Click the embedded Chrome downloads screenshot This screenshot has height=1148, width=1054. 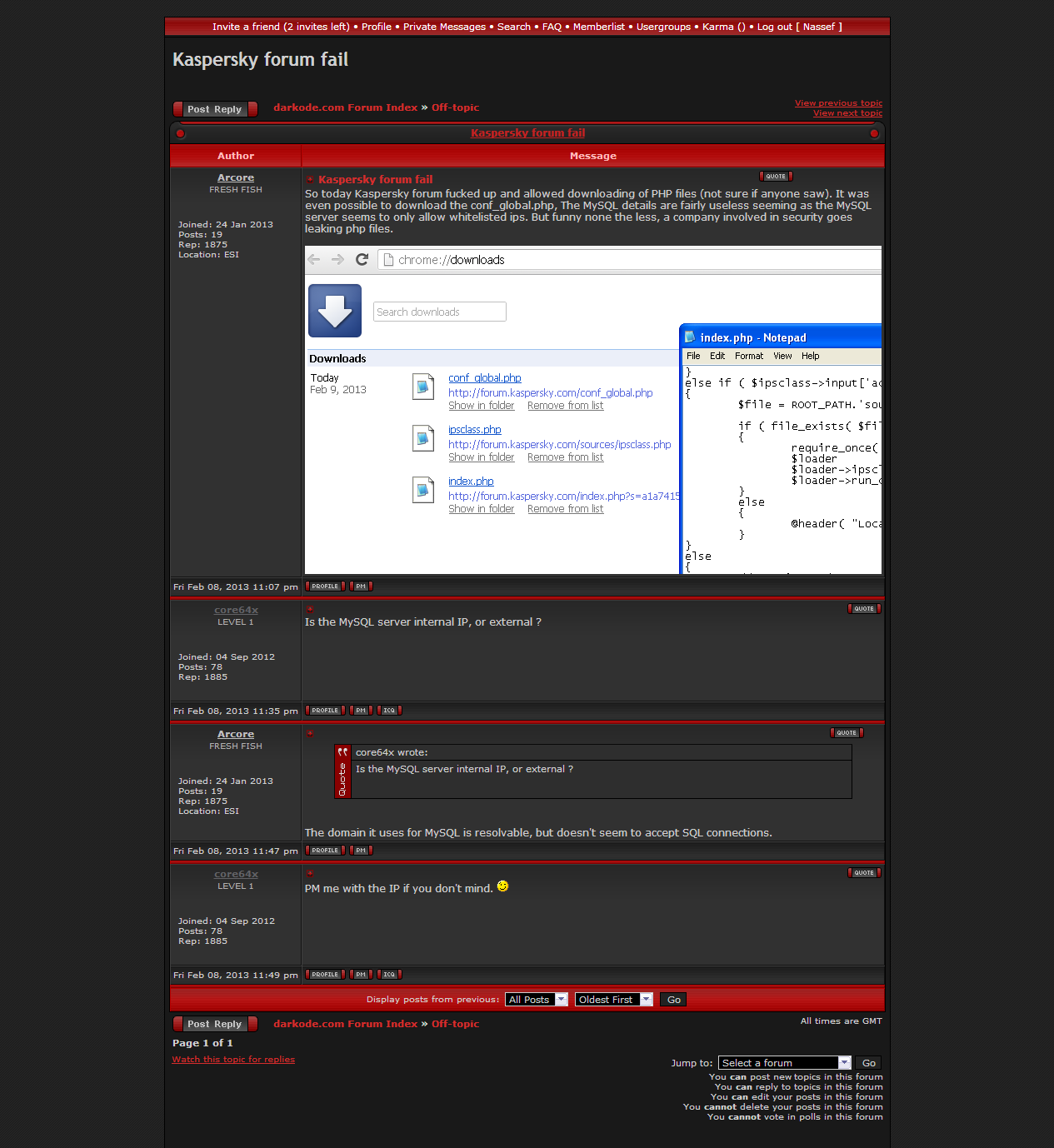tap(592, 410)
